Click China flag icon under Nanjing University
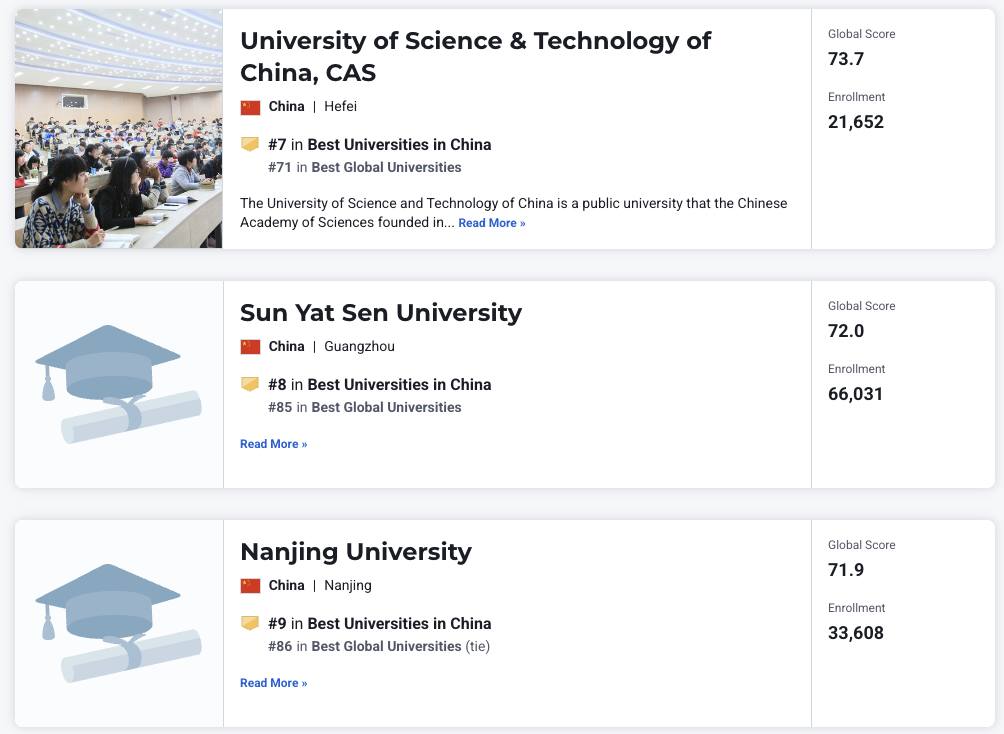Viewport: 1004px width, 734px height. pos(250,586)
